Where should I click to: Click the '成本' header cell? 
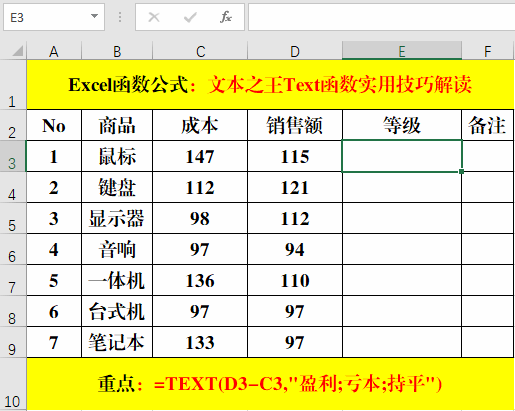coord(200,125)
